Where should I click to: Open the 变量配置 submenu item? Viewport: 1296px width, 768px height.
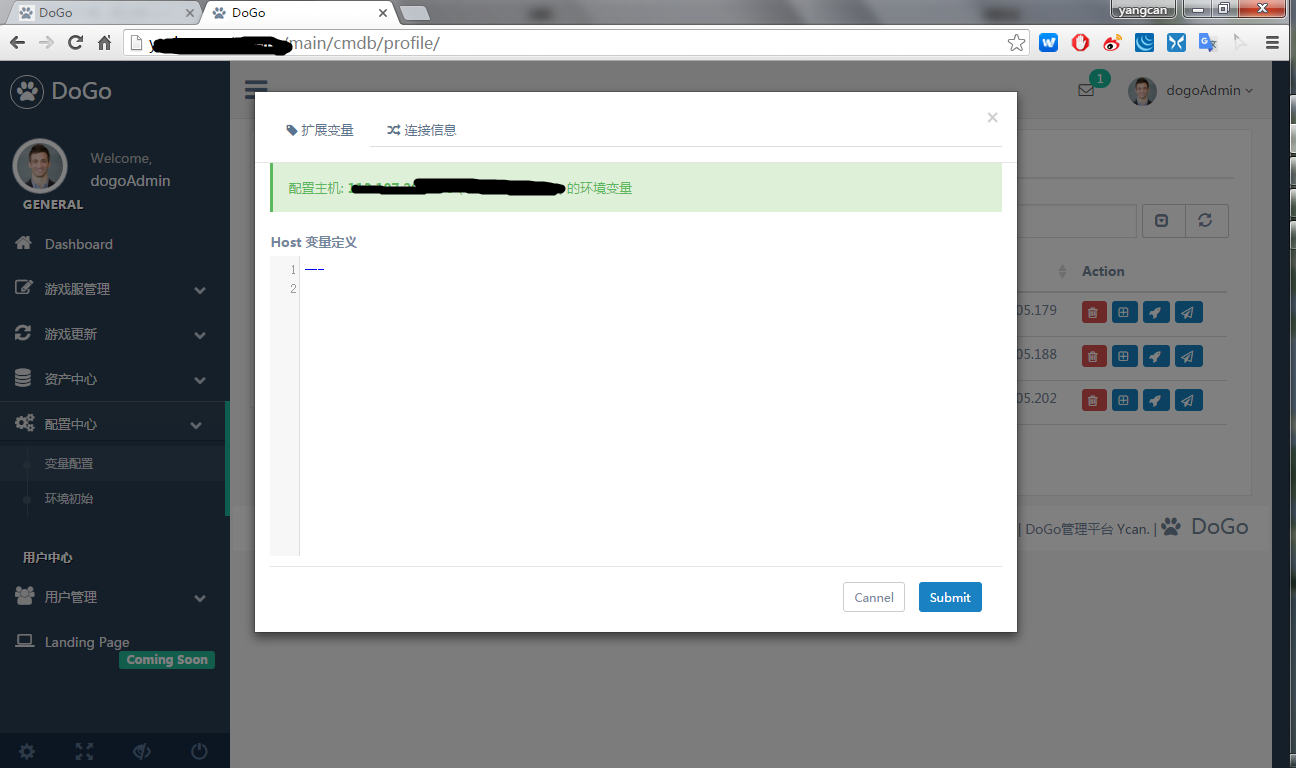click(69, 464)
